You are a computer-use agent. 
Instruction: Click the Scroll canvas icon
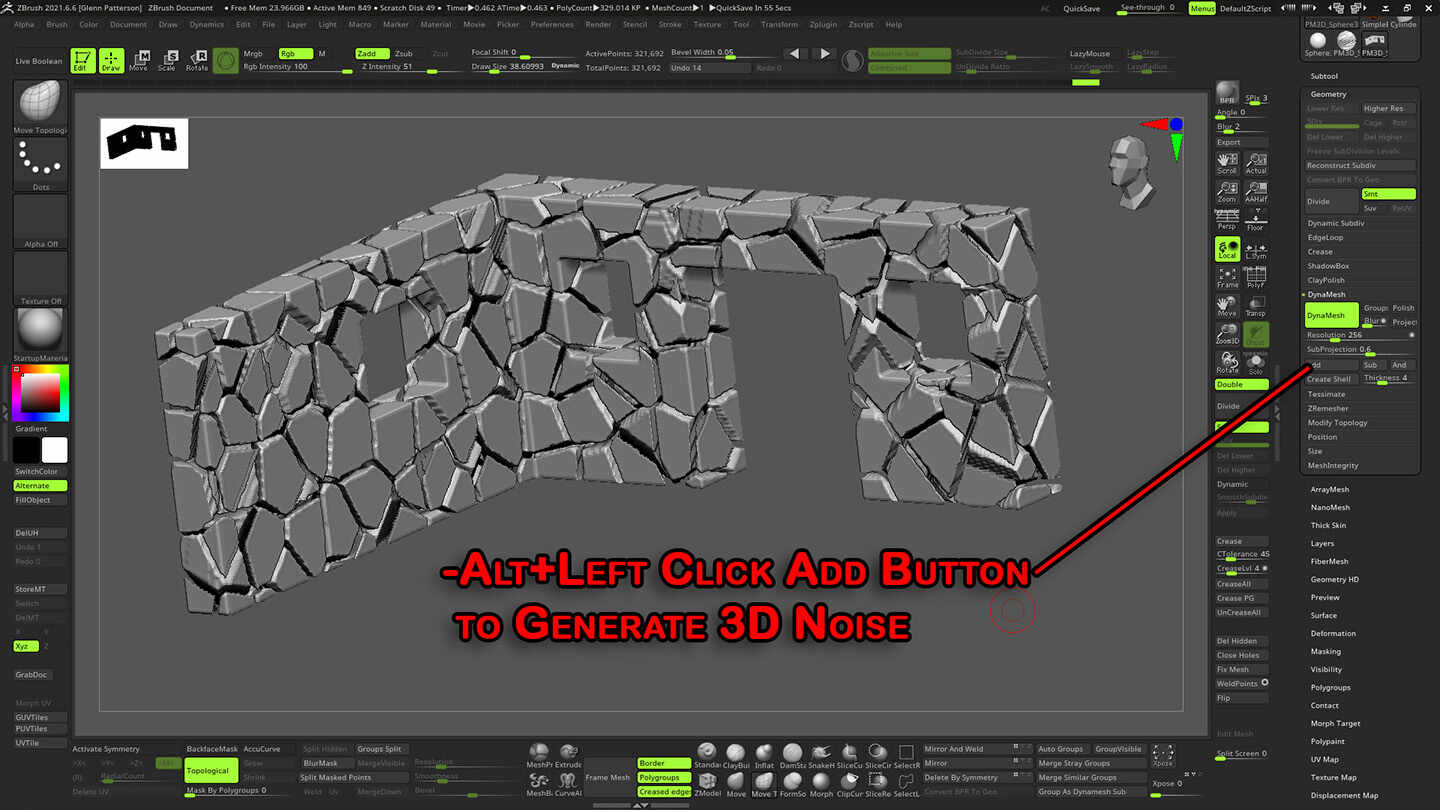(x=1226, y=163)
